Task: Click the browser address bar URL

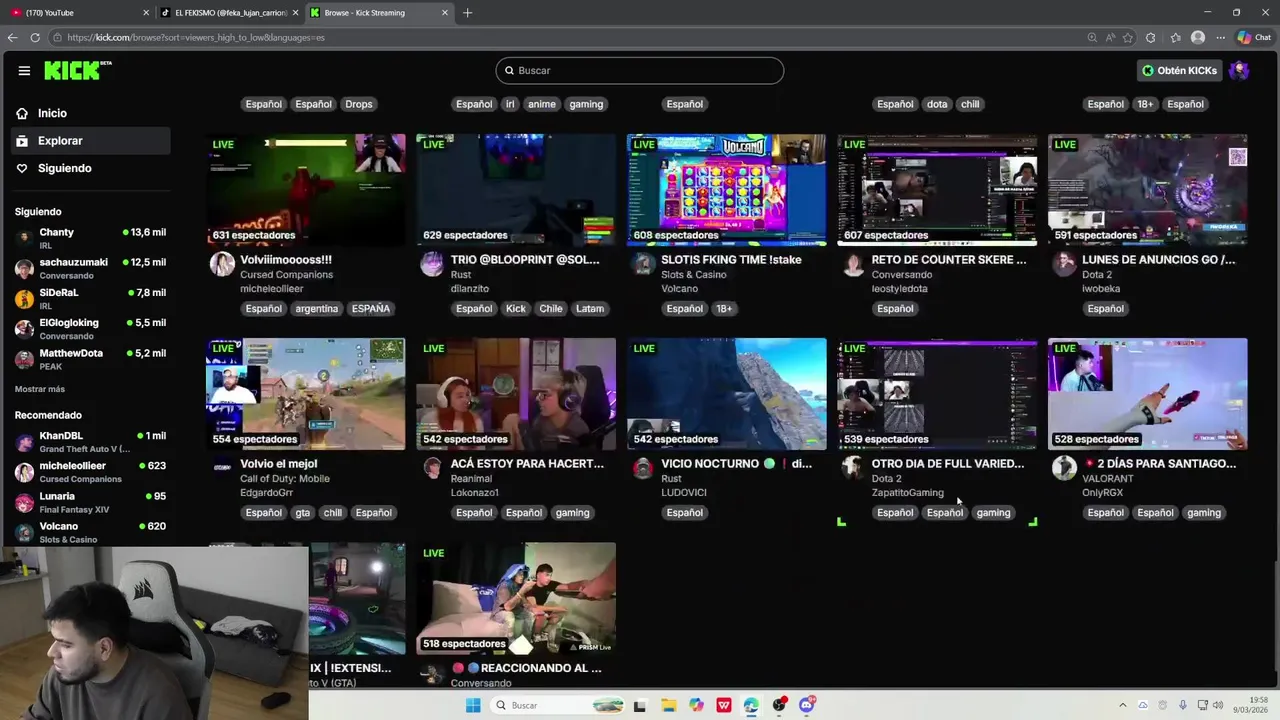Action: click(196, 37)
